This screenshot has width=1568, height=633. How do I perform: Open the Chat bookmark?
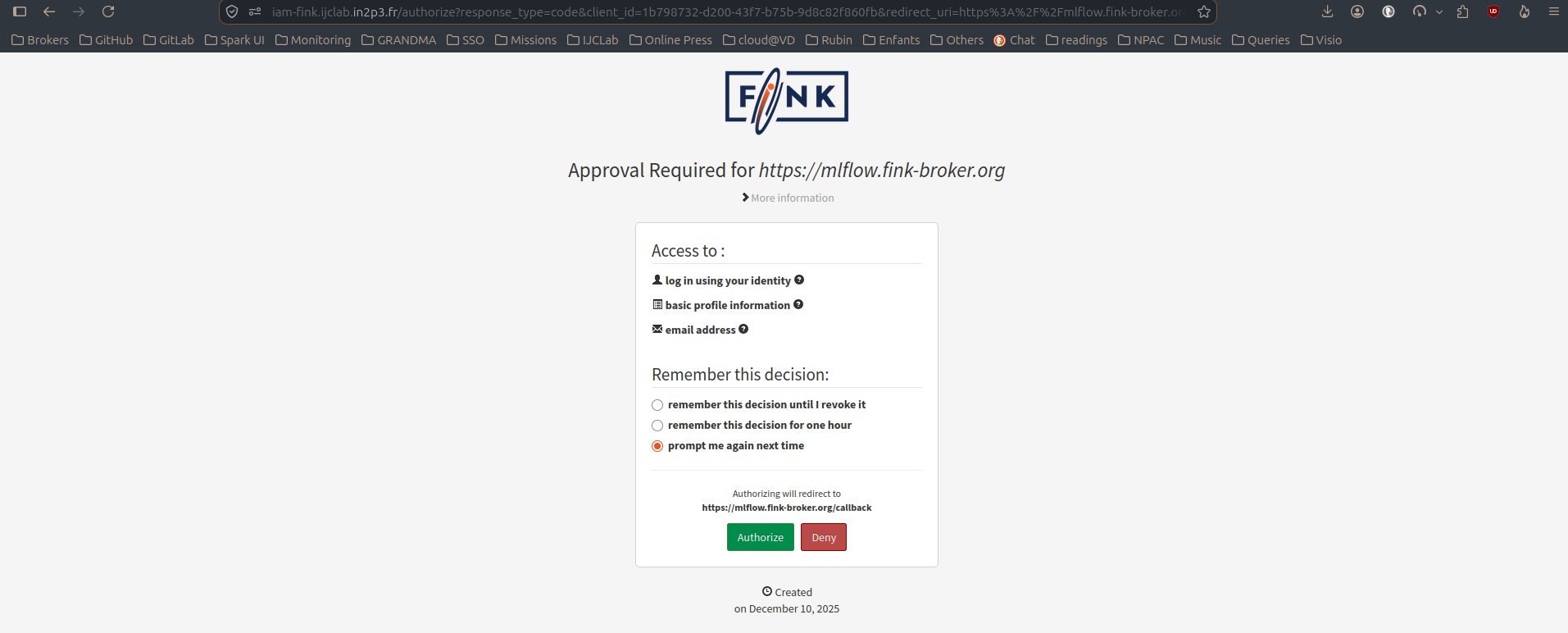[x=1014, y=40]
